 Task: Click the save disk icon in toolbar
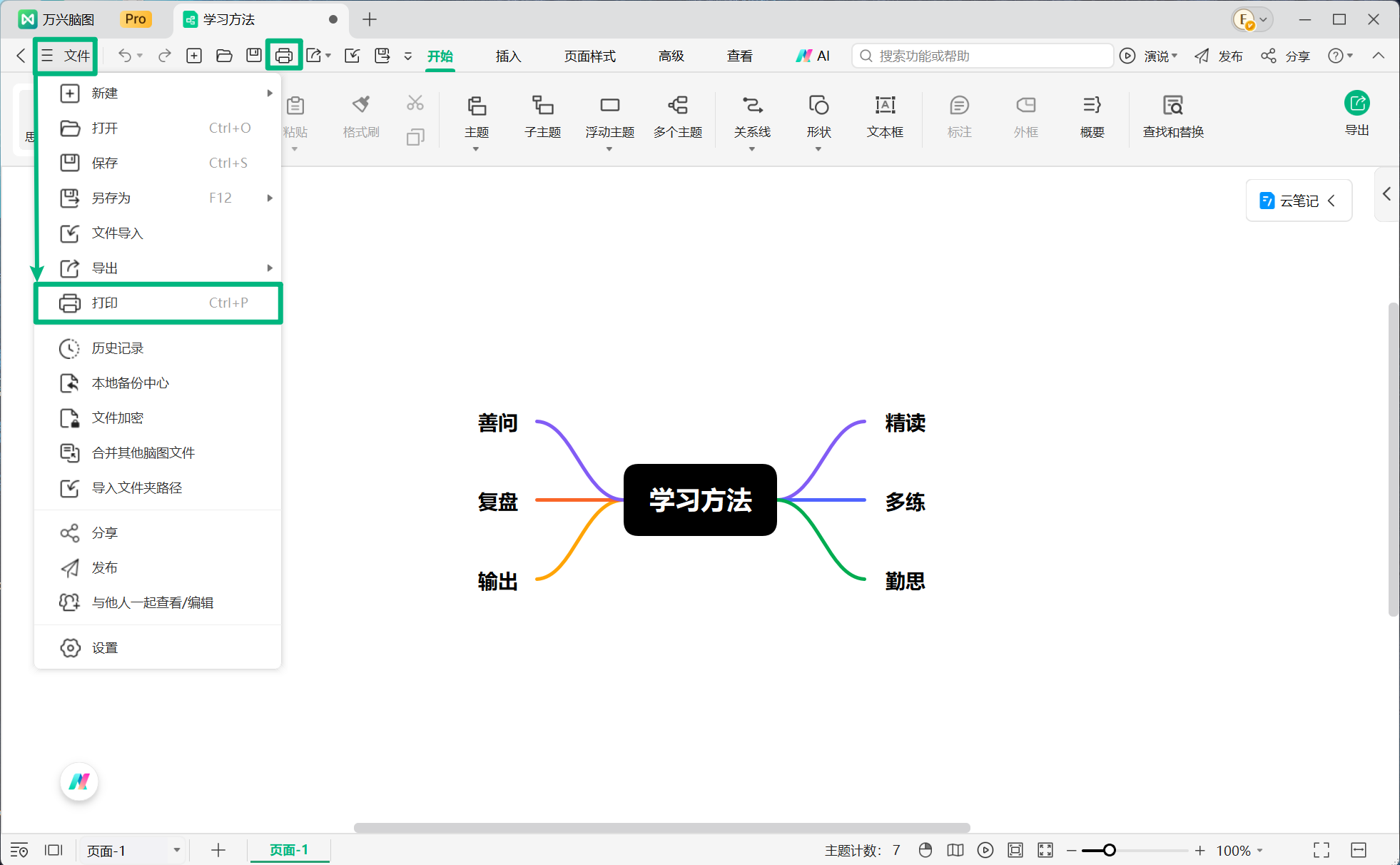point(254,56)
